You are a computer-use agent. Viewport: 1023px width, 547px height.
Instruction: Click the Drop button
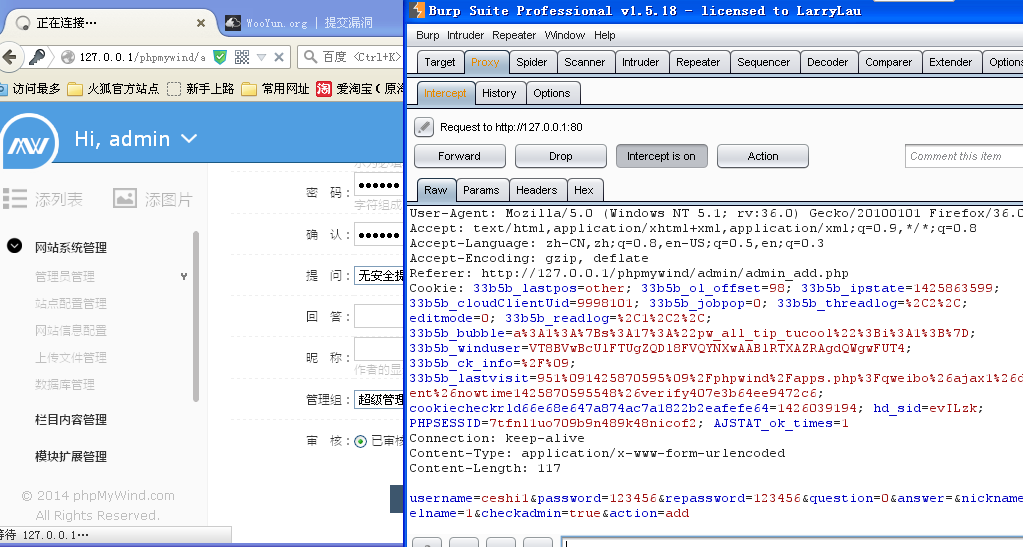click(x=560, y=156)
